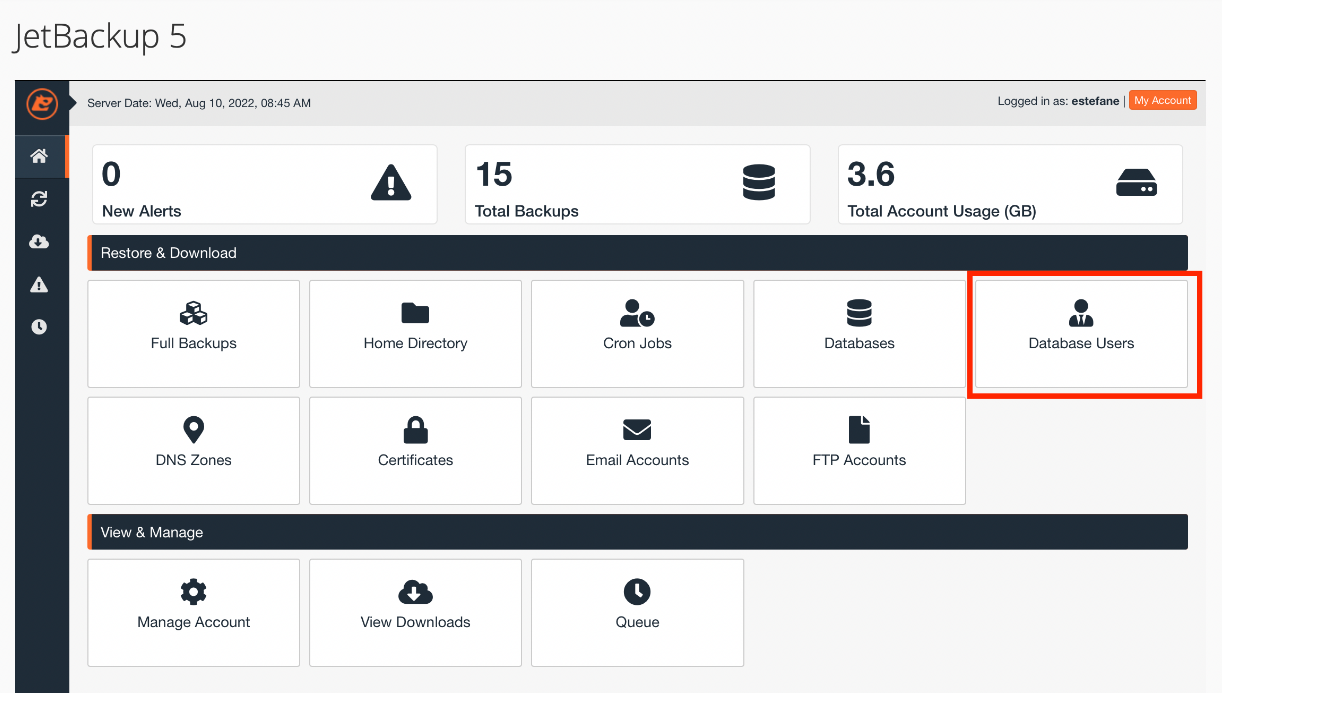Click the Total Backups summary card

pos(638,184)
